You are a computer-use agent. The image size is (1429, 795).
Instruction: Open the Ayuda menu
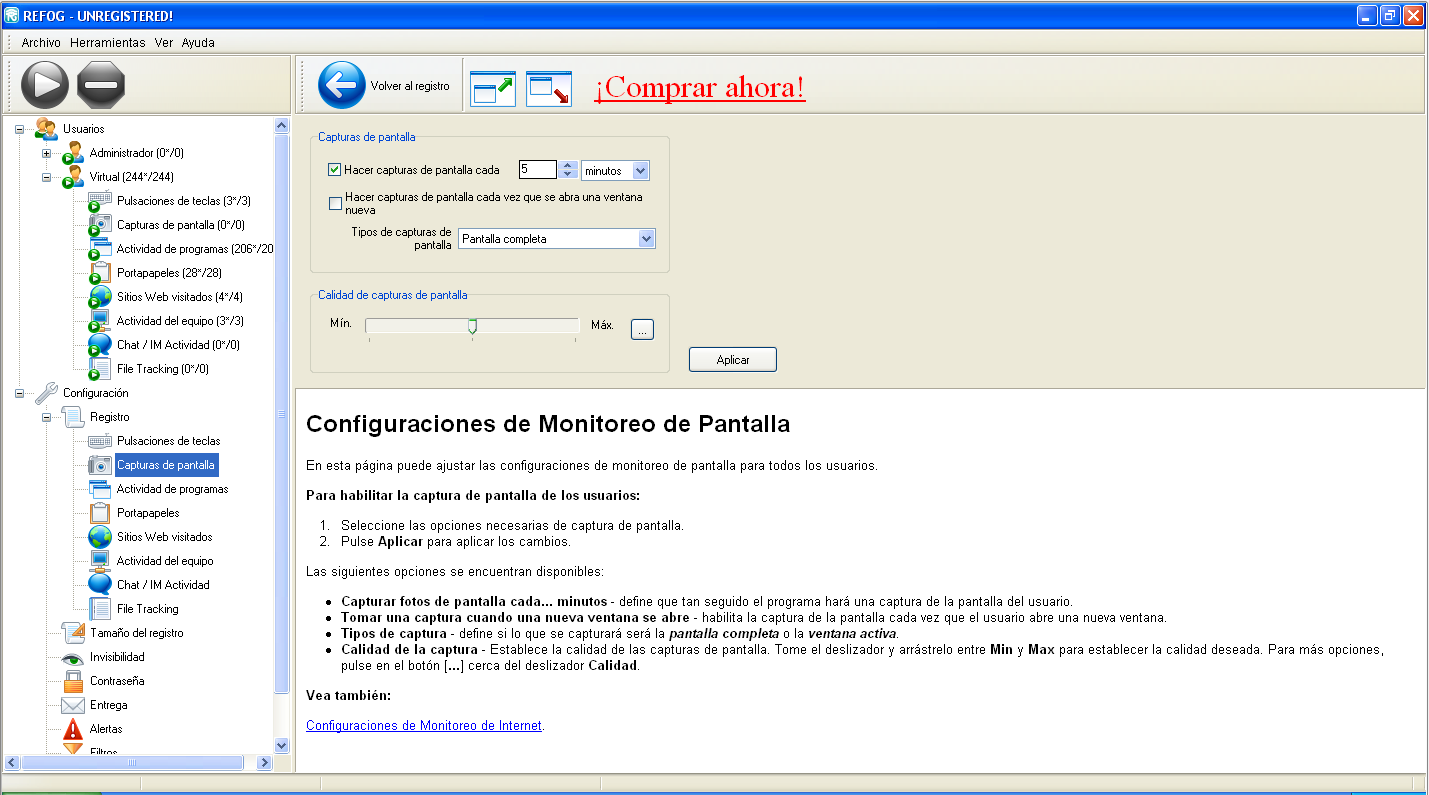198,43
